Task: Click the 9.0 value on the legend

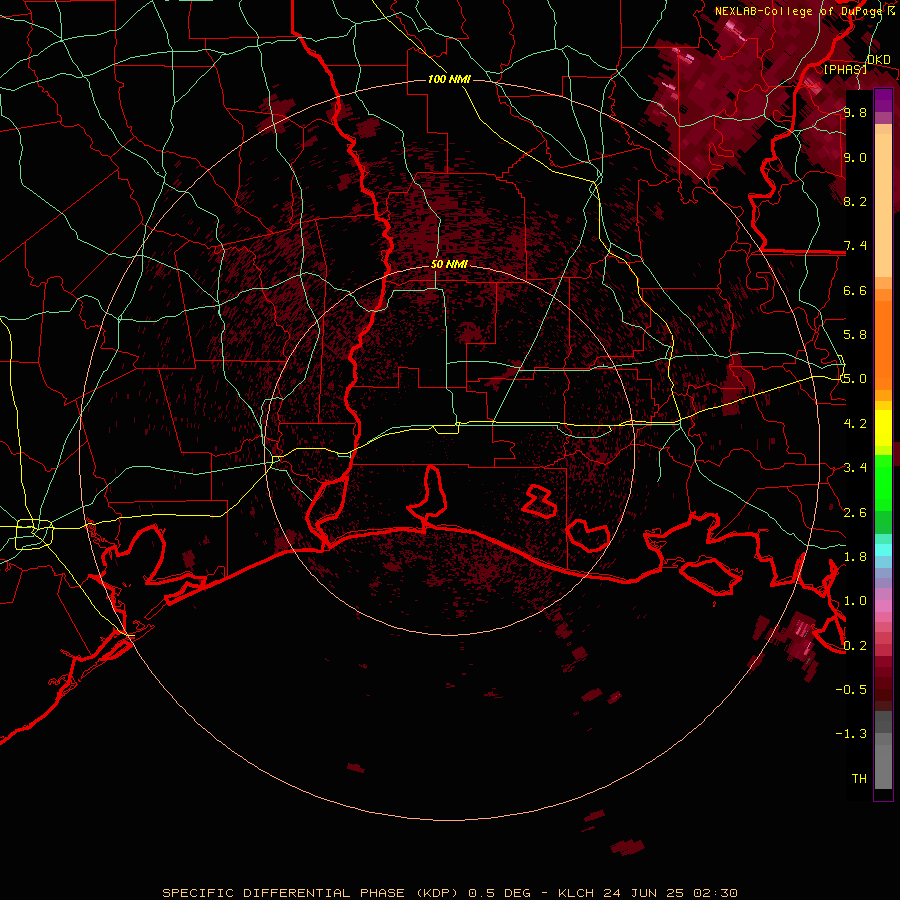Action: (855, 157)
